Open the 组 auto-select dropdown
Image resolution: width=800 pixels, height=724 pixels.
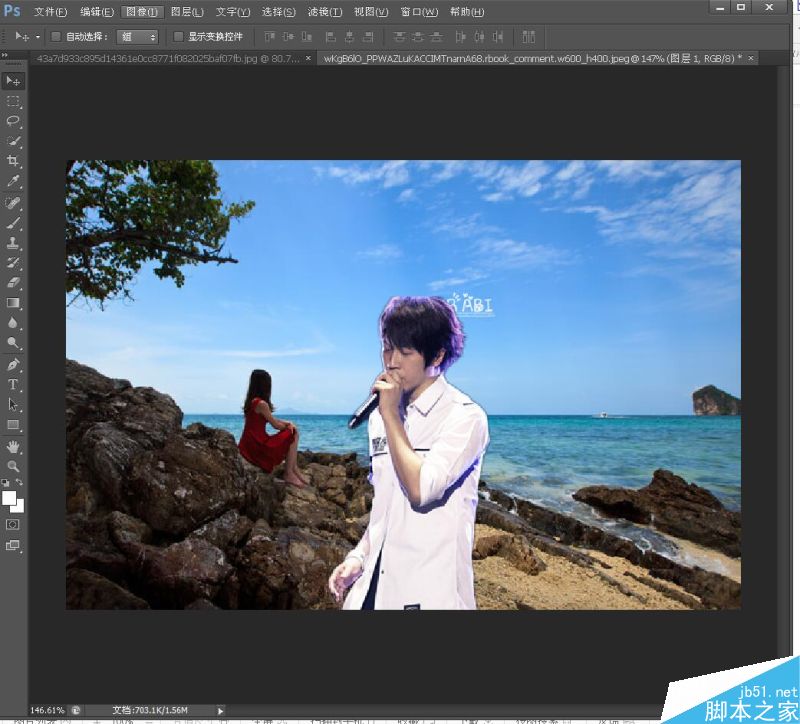tap(138, 37)
